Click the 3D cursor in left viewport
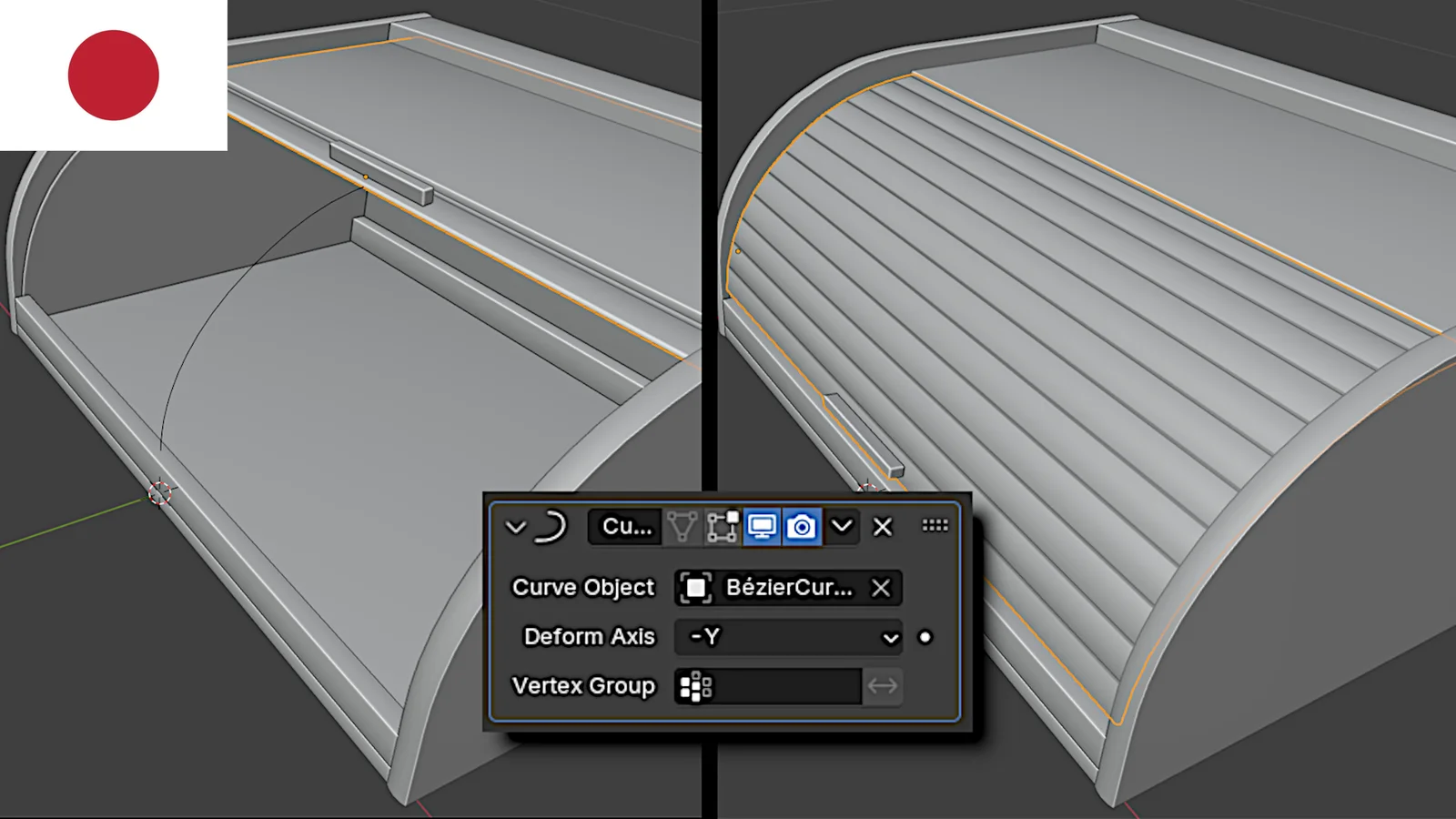The width and height of the screenshot is (1456, 819). click(160, 493)
